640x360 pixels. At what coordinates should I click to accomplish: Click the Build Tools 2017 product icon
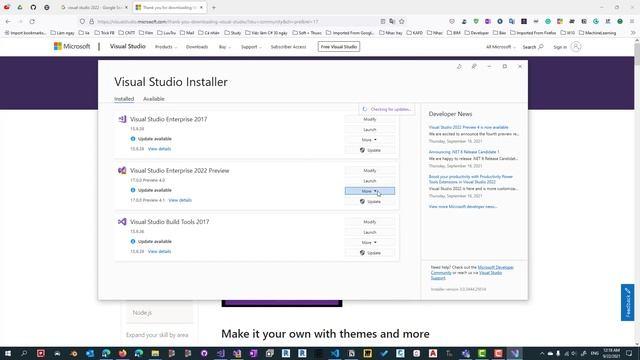(122, 222)
